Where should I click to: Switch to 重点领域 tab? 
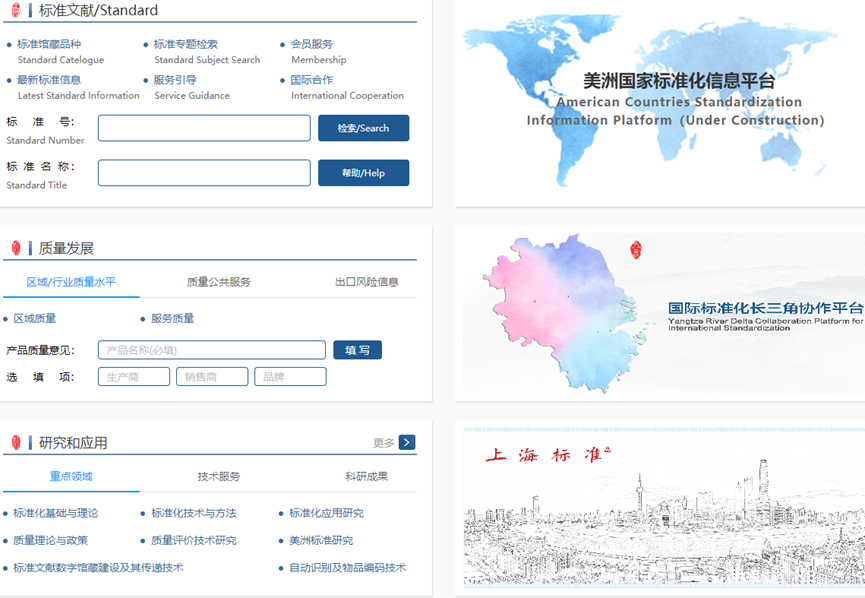(71, 476)
